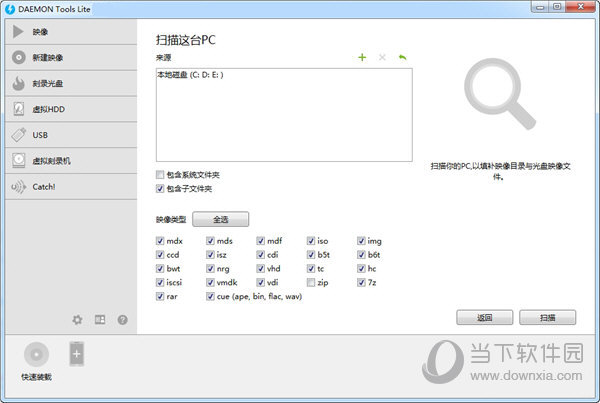Image resolution: width=600 pixels, height=403 pixels.
Task: Toggle the rar file type checkbox
Action: [160, 296]
